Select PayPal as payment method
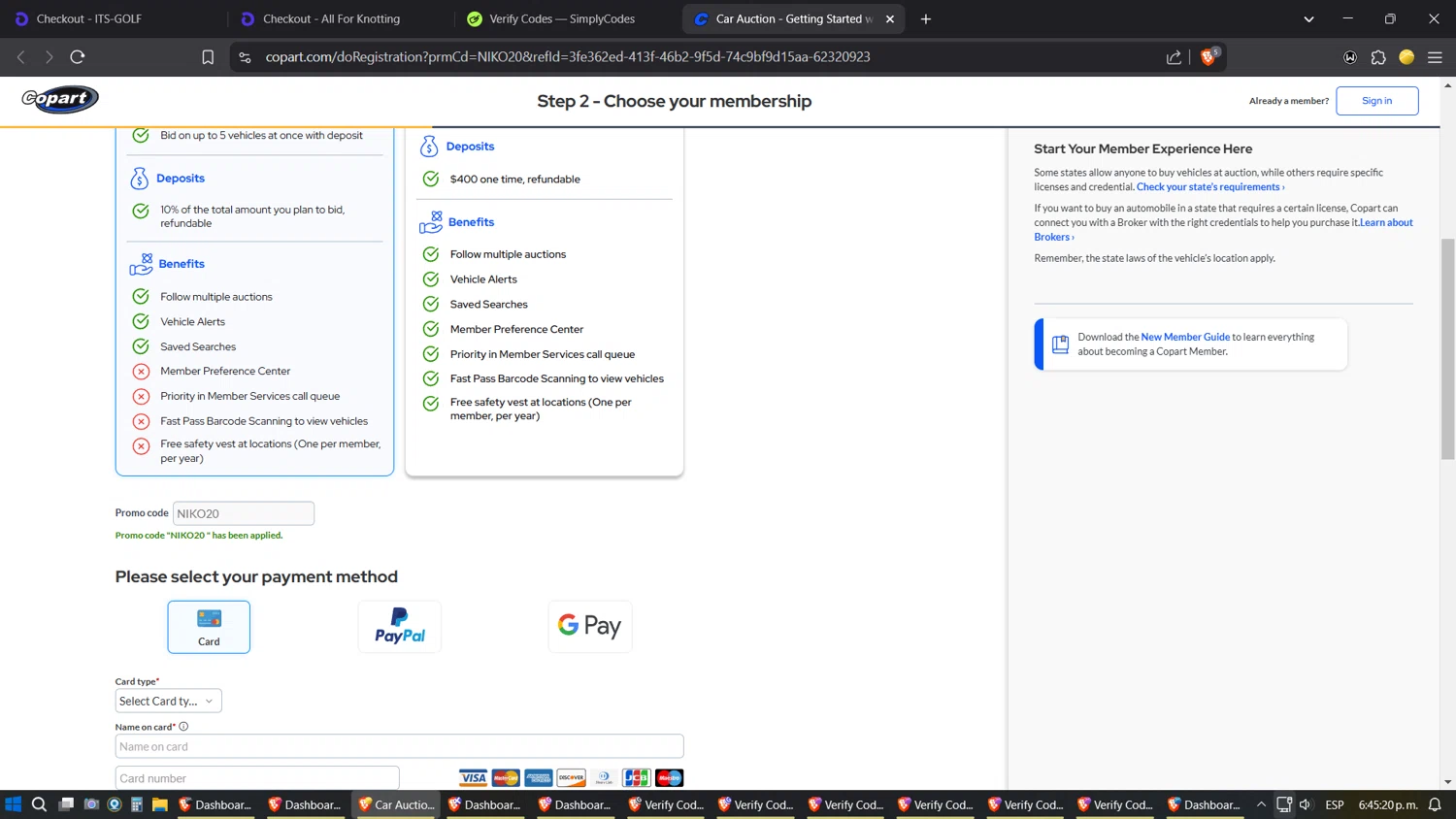This screenshot has width=1456, height=819. point(400,627)
